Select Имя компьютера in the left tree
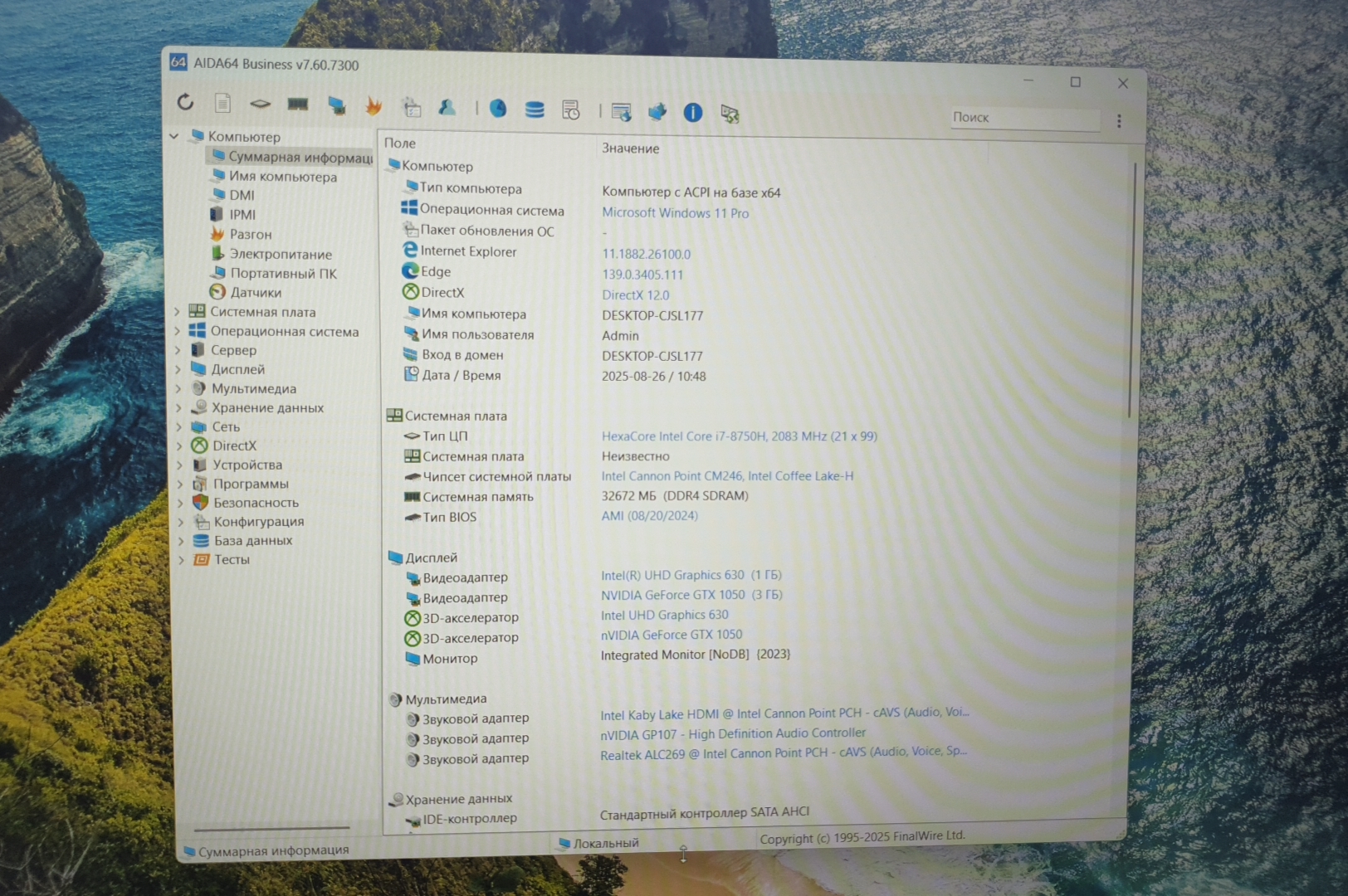Screen dimensions: 1348x896 coord(274,176)
